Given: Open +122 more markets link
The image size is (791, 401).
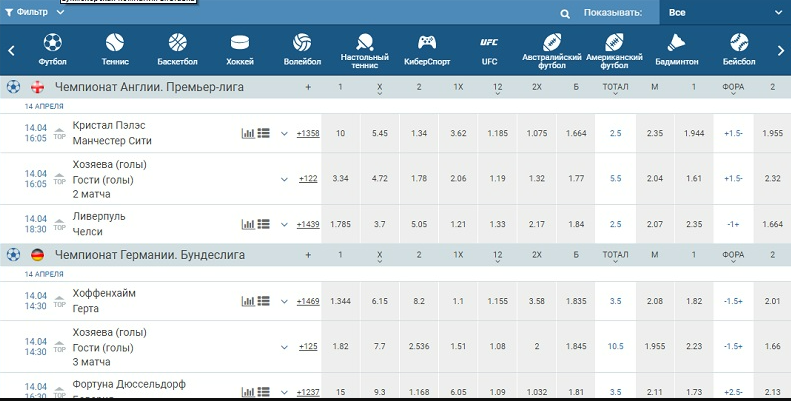Looking at the screenshot, I should pyautogui.click(x=308, y=179).
